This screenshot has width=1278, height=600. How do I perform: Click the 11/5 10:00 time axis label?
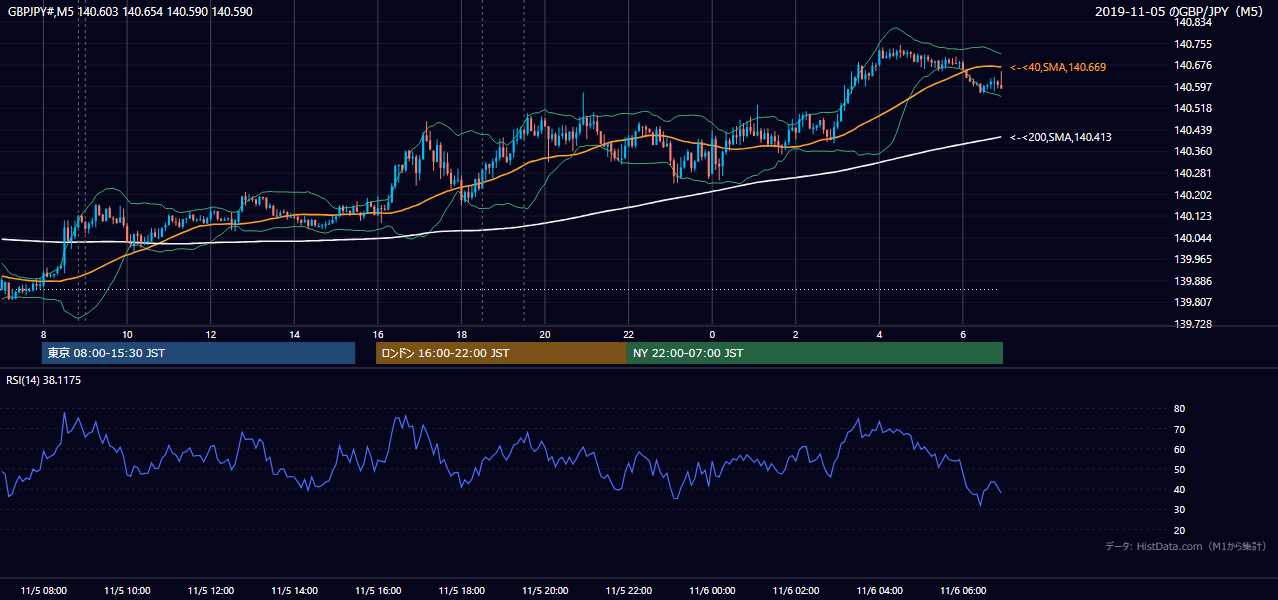pos(127,591)
